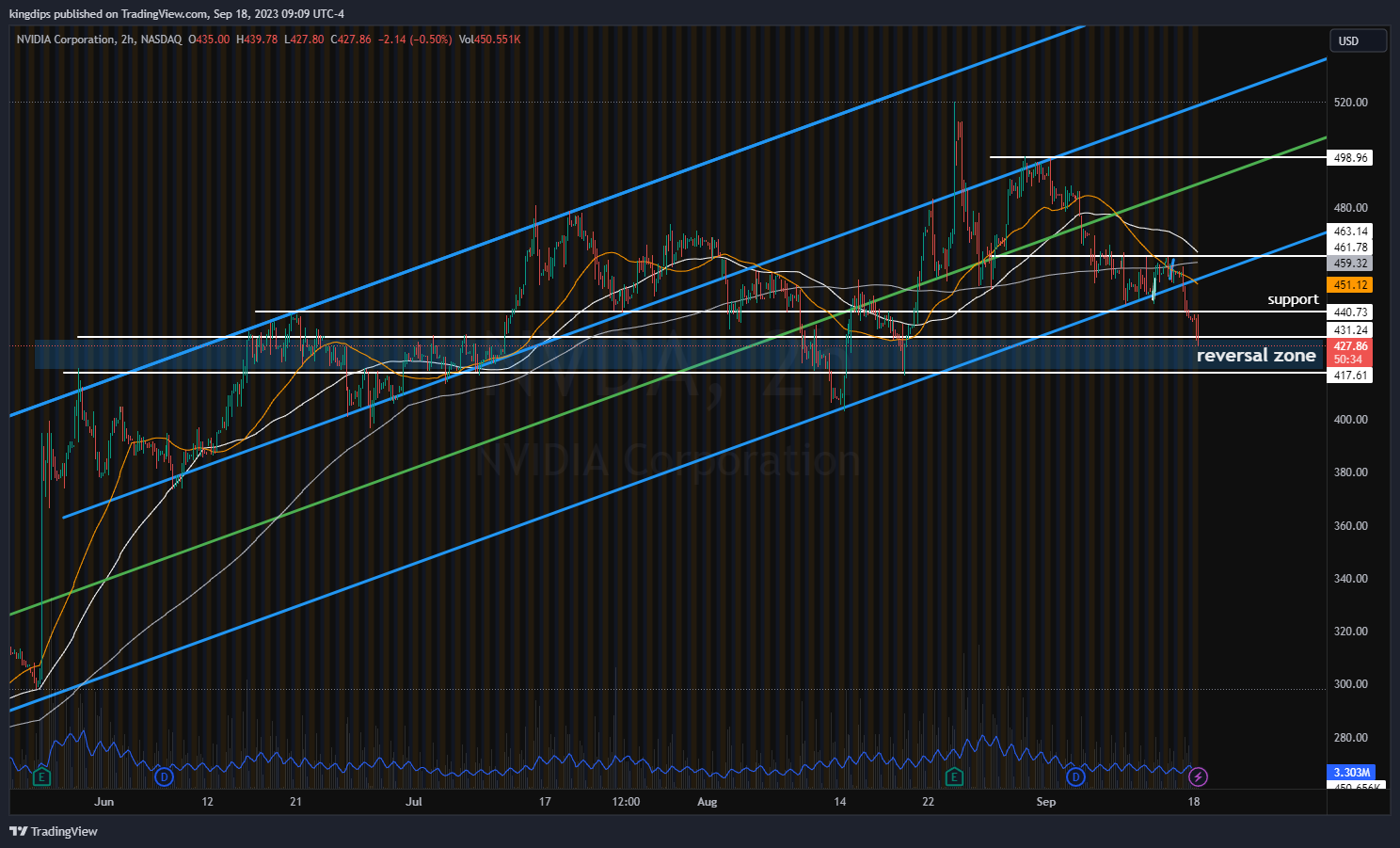The width and height of the screenshot is (1400, 848).
Task: Click the 'reversal zone' text annotation
Action: (x=1256, y=355)
